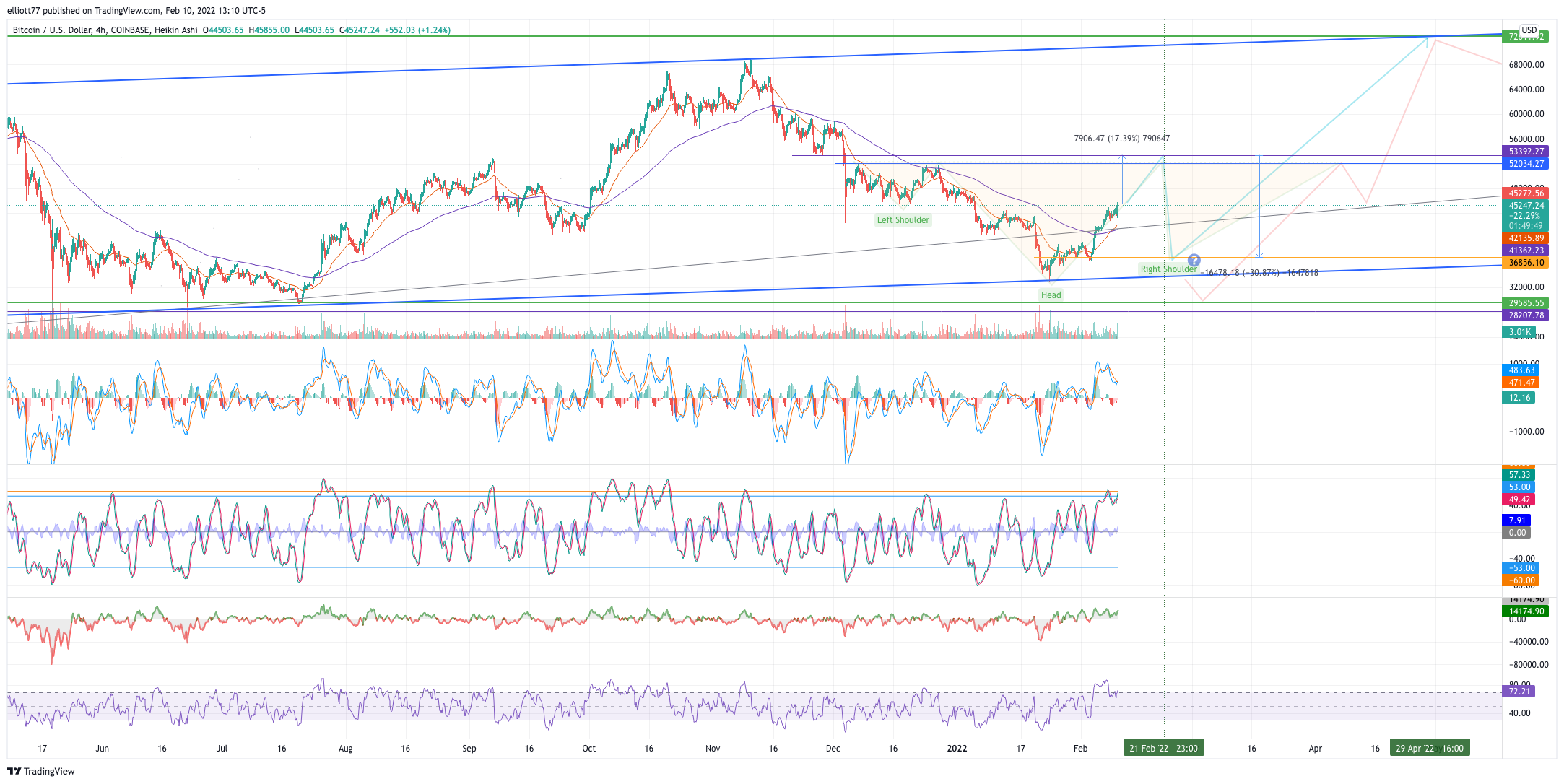
Task: Click the 3.01K volume label
Action: 1519,332
